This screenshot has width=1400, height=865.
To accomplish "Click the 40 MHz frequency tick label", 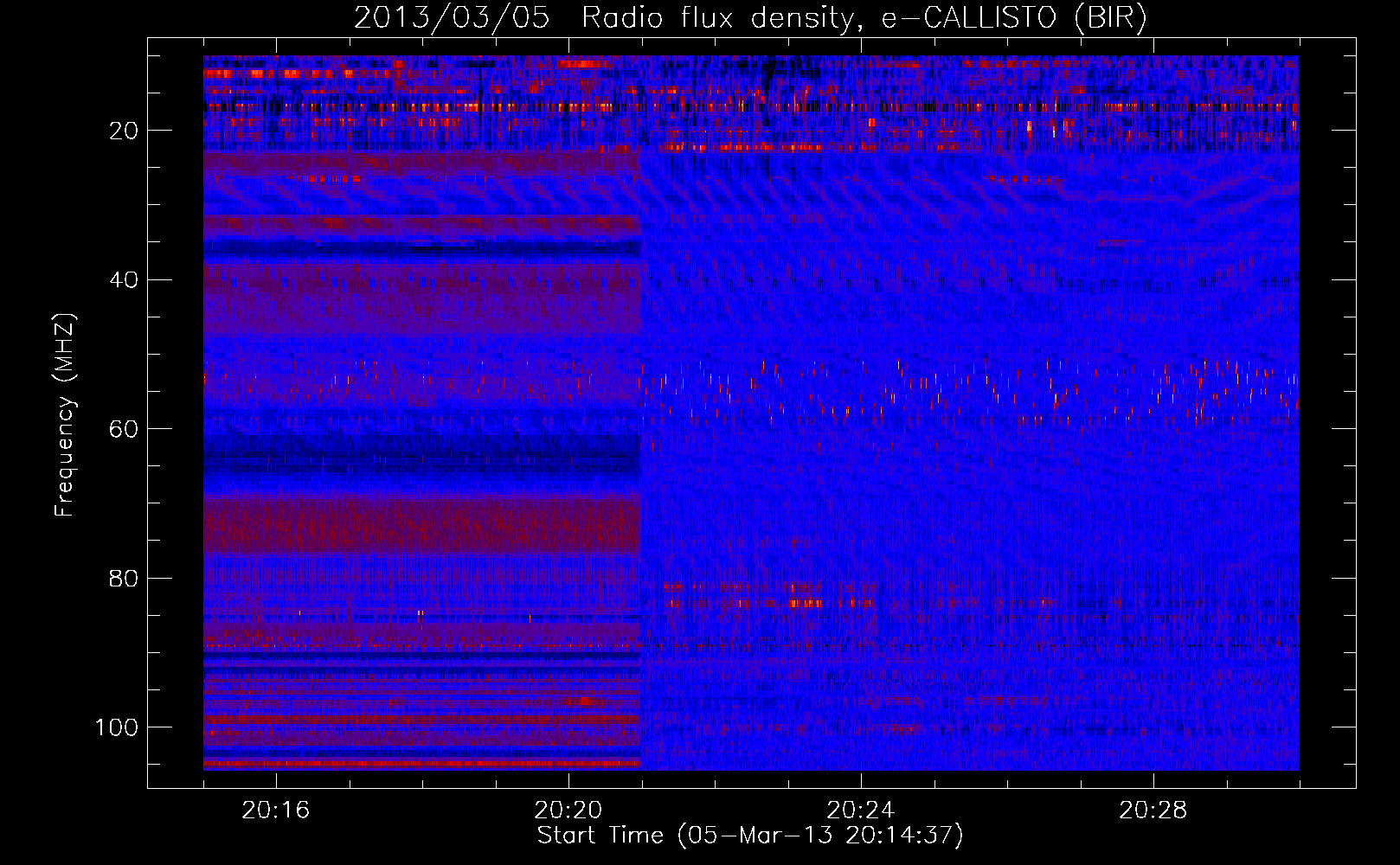I will pos(125,280).
